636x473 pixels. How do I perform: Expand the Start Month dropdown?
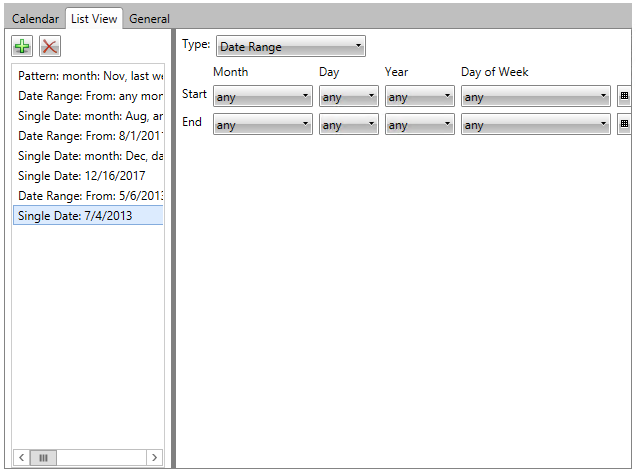pyautogui.click(x=263, y=97)
